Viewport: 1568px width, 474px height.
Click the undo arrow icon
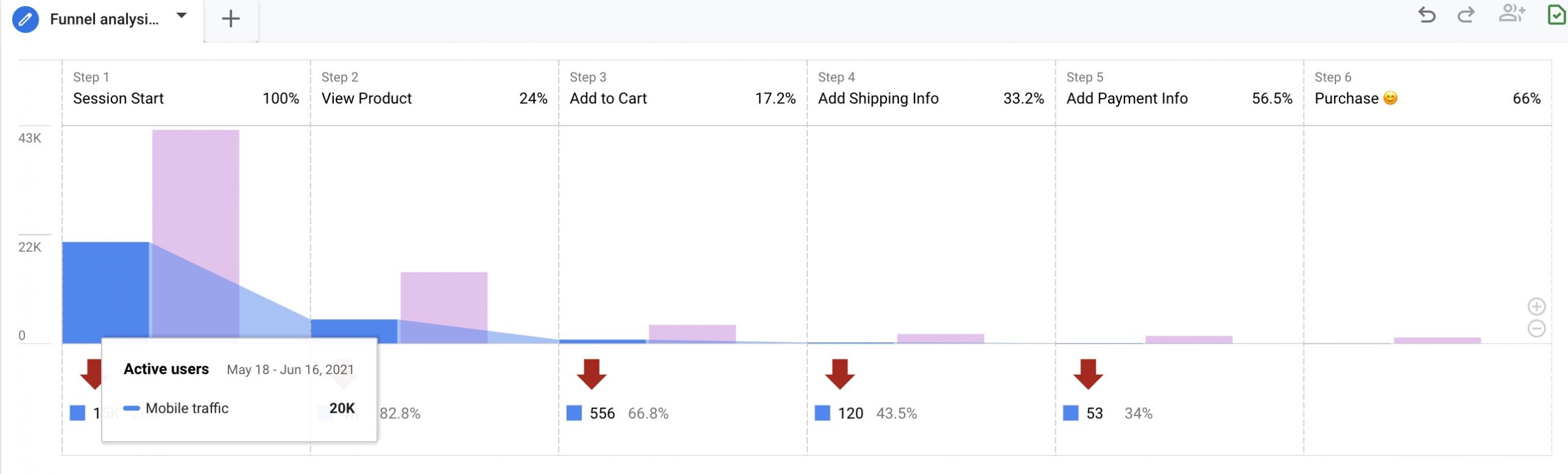point(1427,15)
